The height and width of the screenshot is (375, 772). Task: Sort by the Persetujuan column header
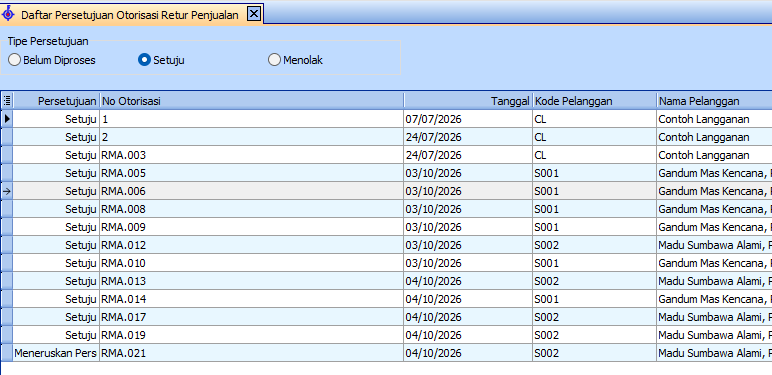pyautogui.click(x=56, y=101)
